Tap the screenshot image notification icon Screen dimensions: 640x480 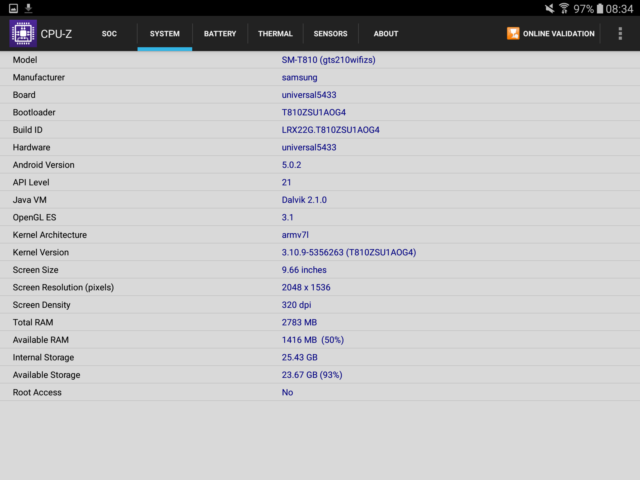13,8
